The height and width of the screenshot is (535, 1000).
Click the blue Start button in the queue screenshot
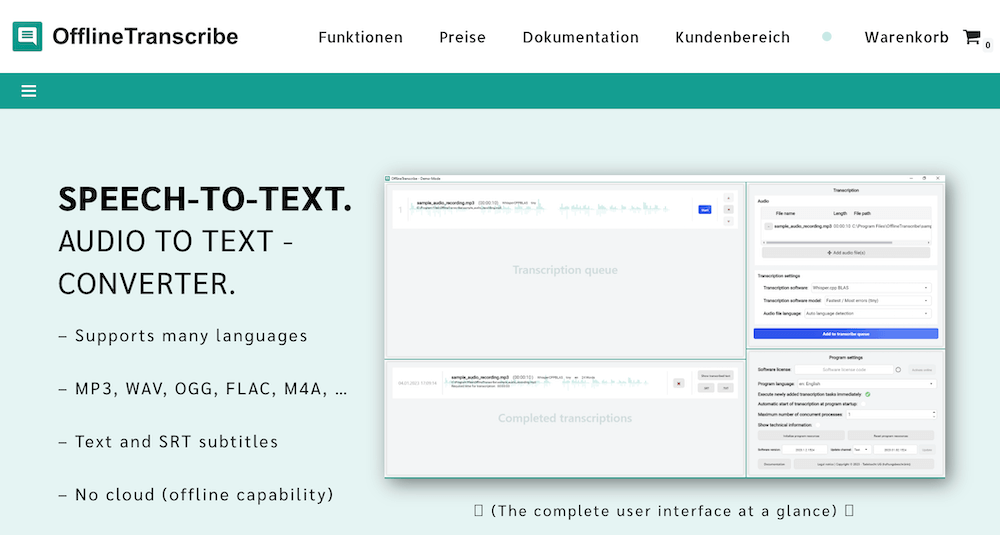[705, 209]
